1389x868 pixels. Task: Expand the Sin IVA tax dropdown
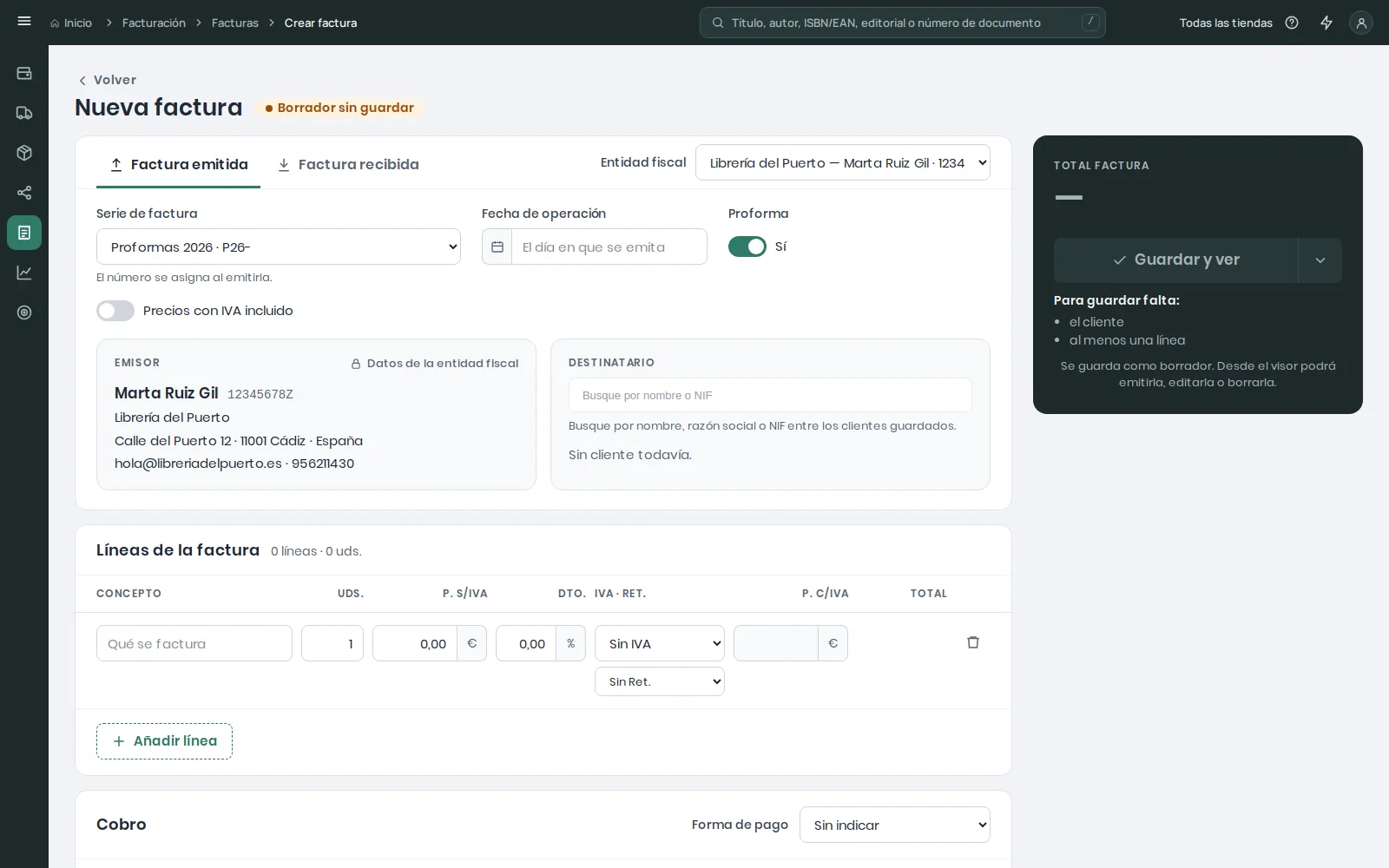pos(660,643)
